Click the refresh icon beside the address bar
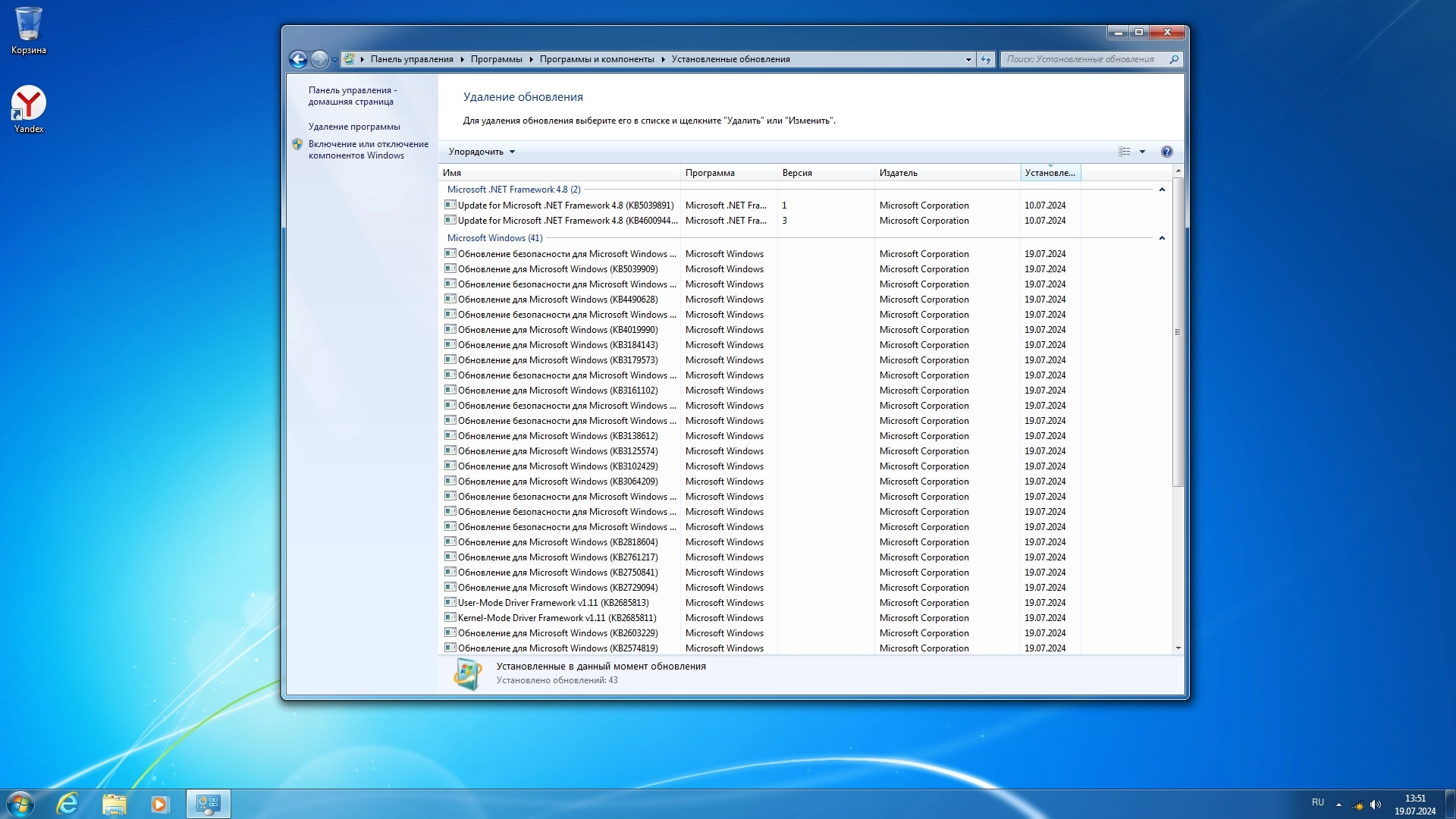1456x819 pixels. (986, 59)
